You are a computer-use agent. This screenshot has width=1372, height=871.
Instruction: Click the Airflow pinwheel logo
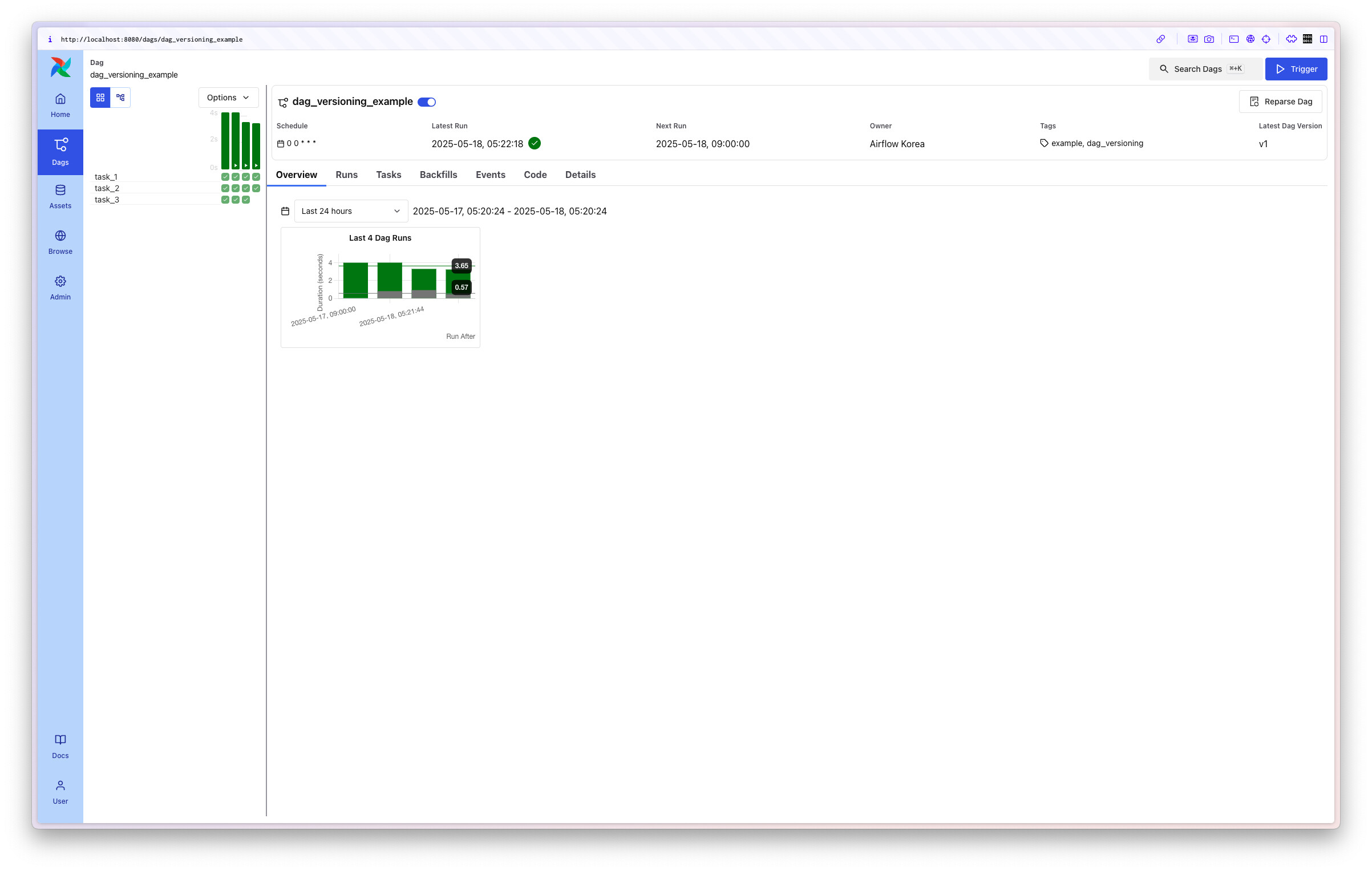coord(60,67)
